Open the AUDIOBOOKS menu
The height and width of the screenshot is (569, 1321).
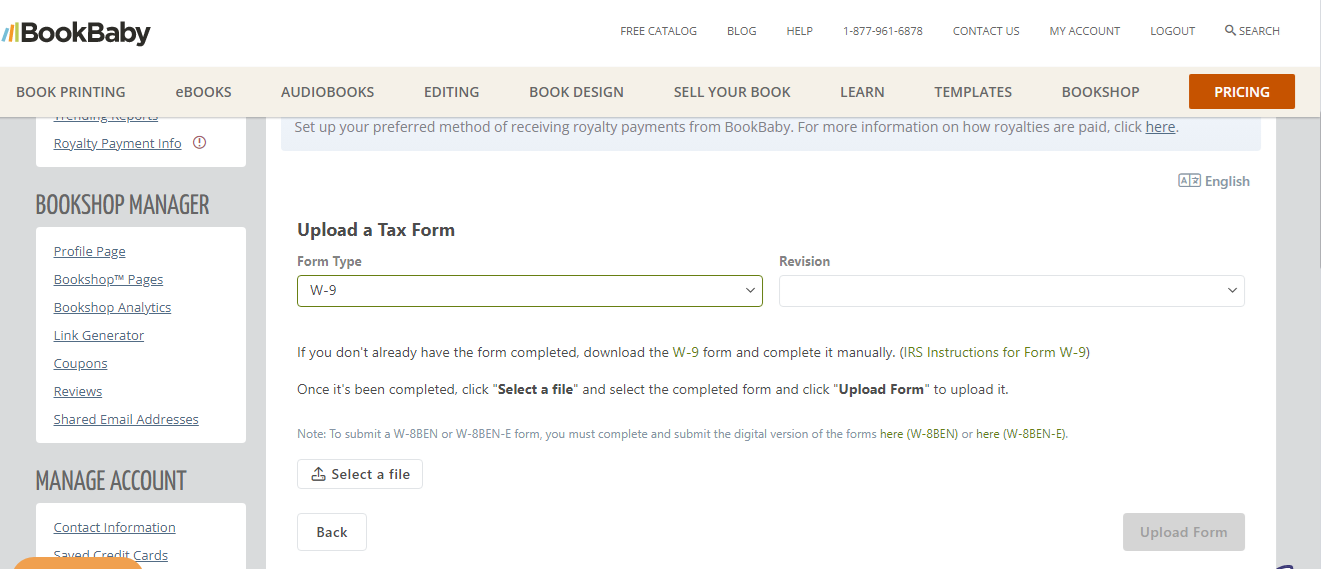(328, 92)
